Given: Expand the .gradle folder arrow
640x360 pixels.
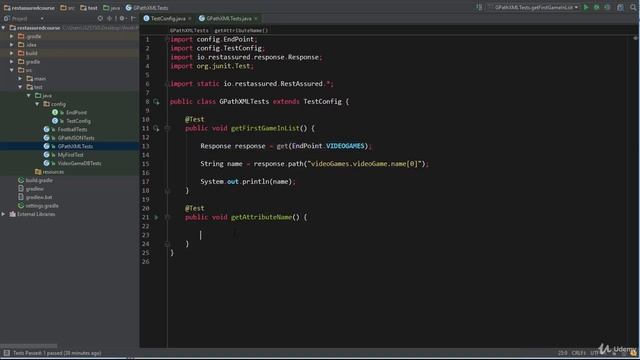Looking at the screenshot, I should 12,36.
